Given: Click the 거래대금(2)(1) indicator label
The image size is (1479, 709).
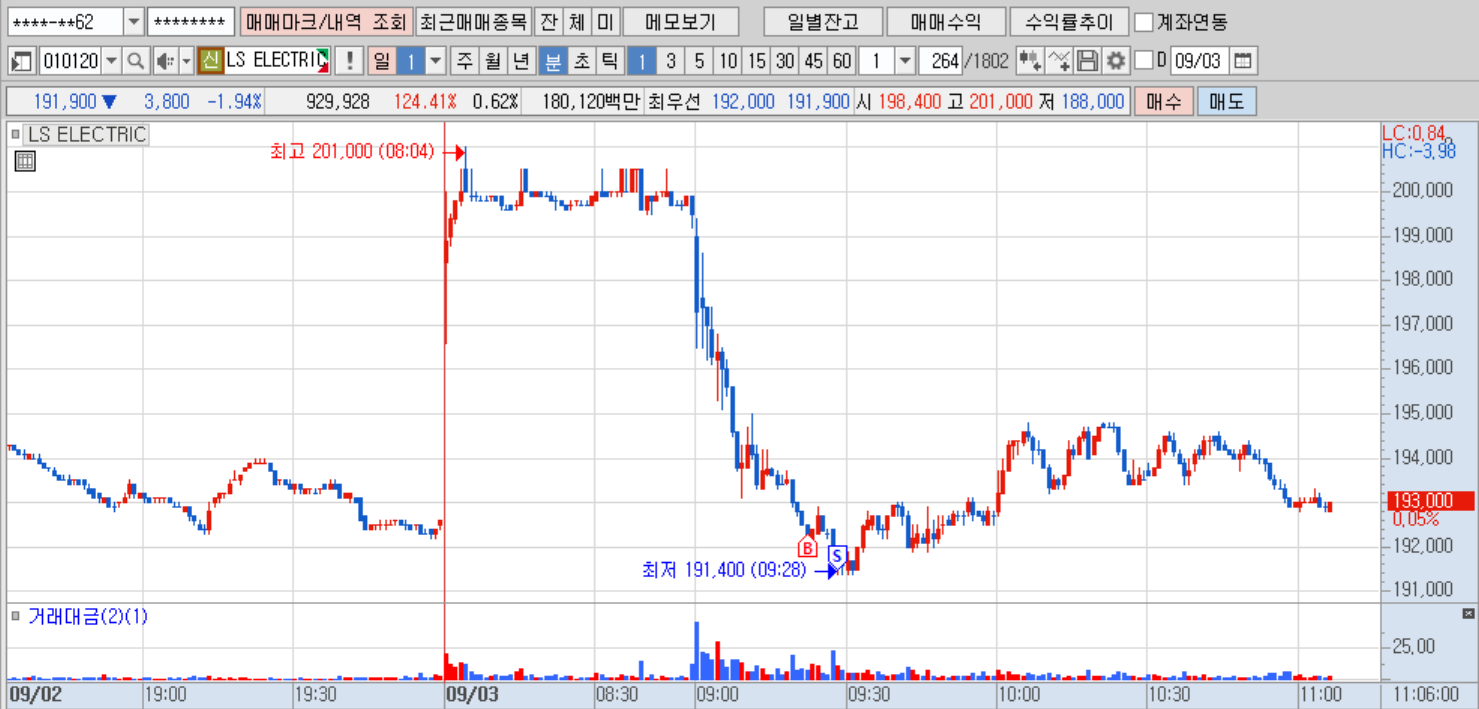Looking at the screenshot, I should coord(88,616).
